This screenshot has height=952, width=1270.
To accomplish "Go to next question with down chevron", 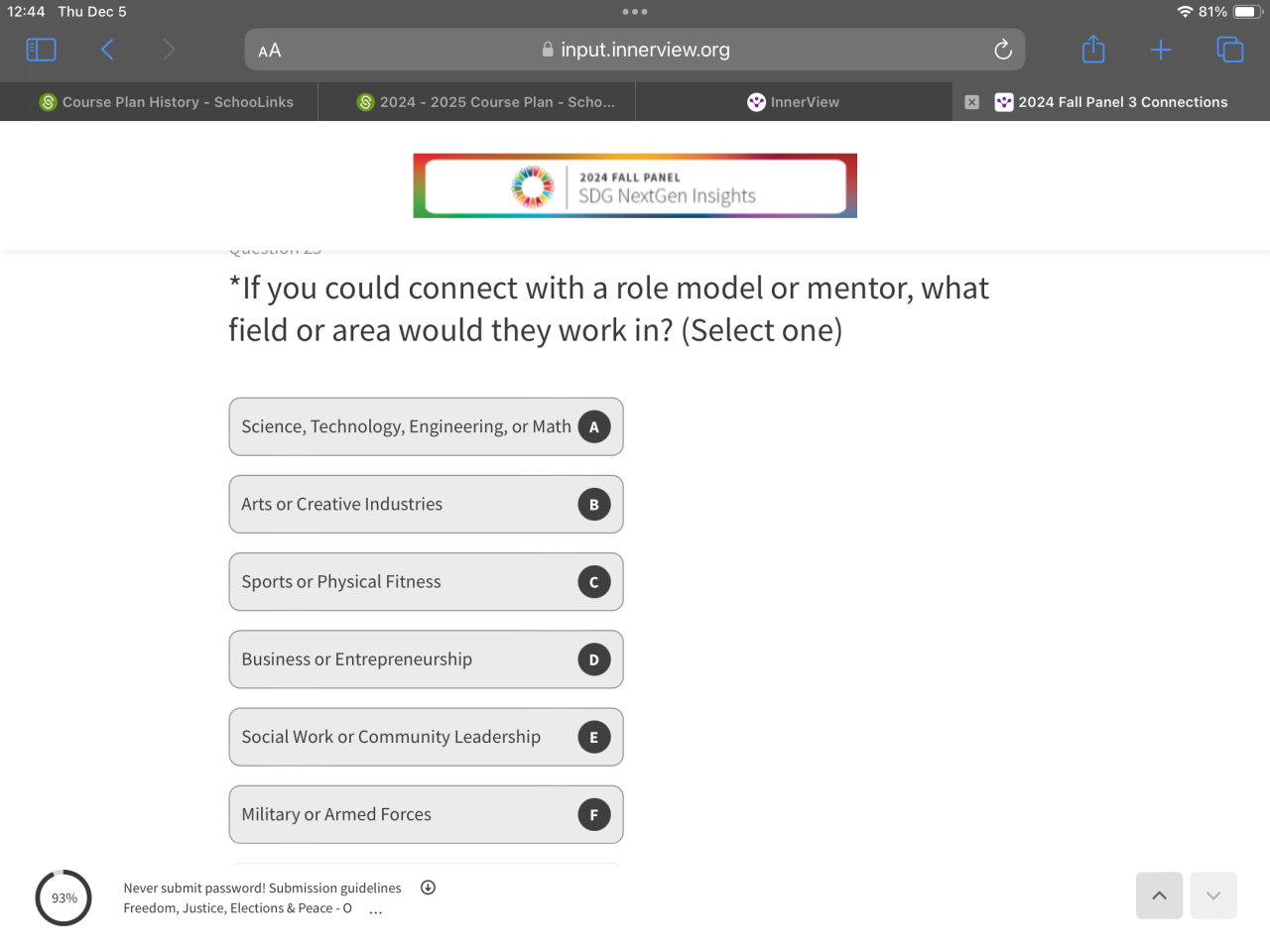I will (1213, 895).
